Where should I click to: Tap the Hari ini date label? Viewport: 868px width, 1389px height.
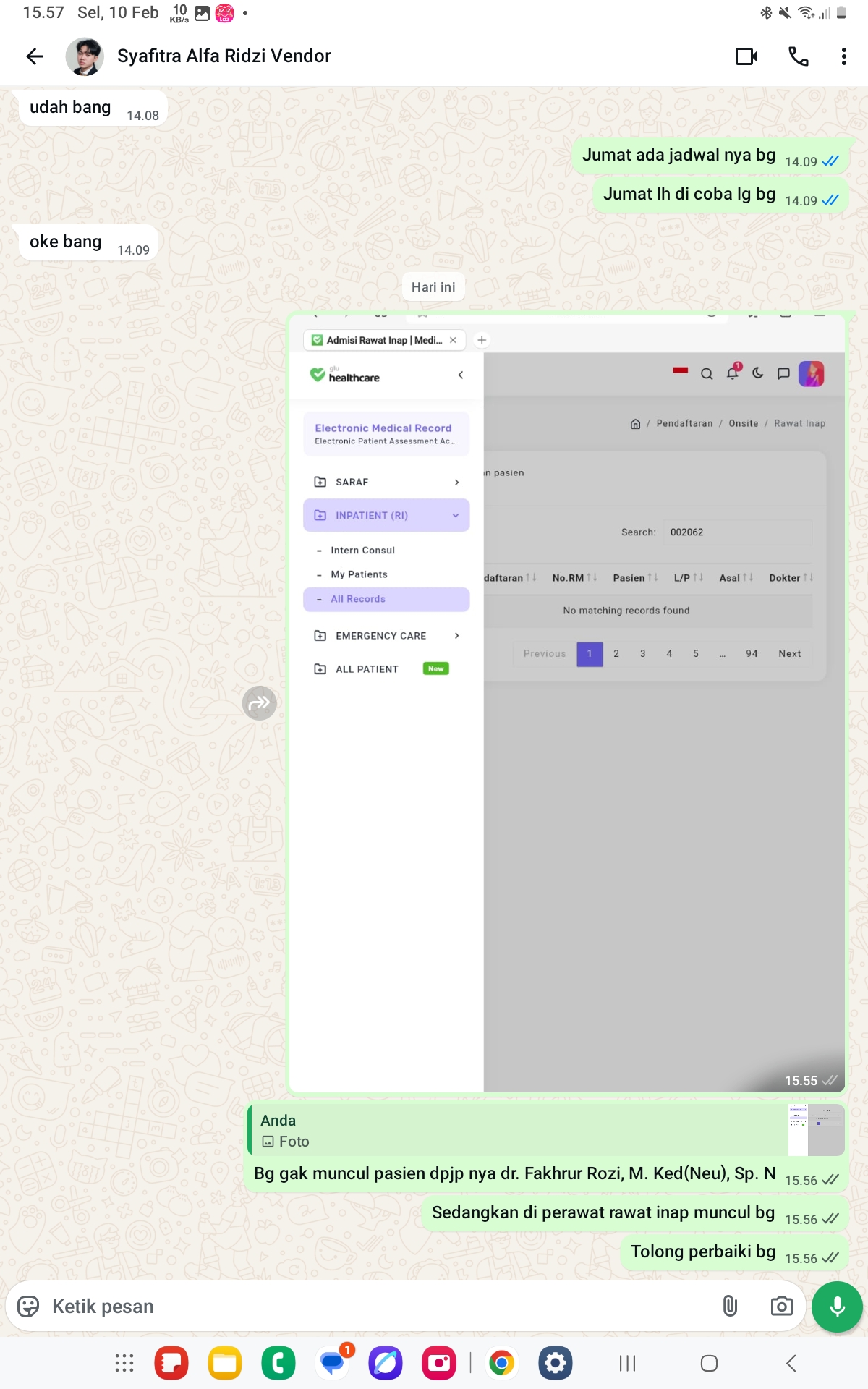point(433,287)
